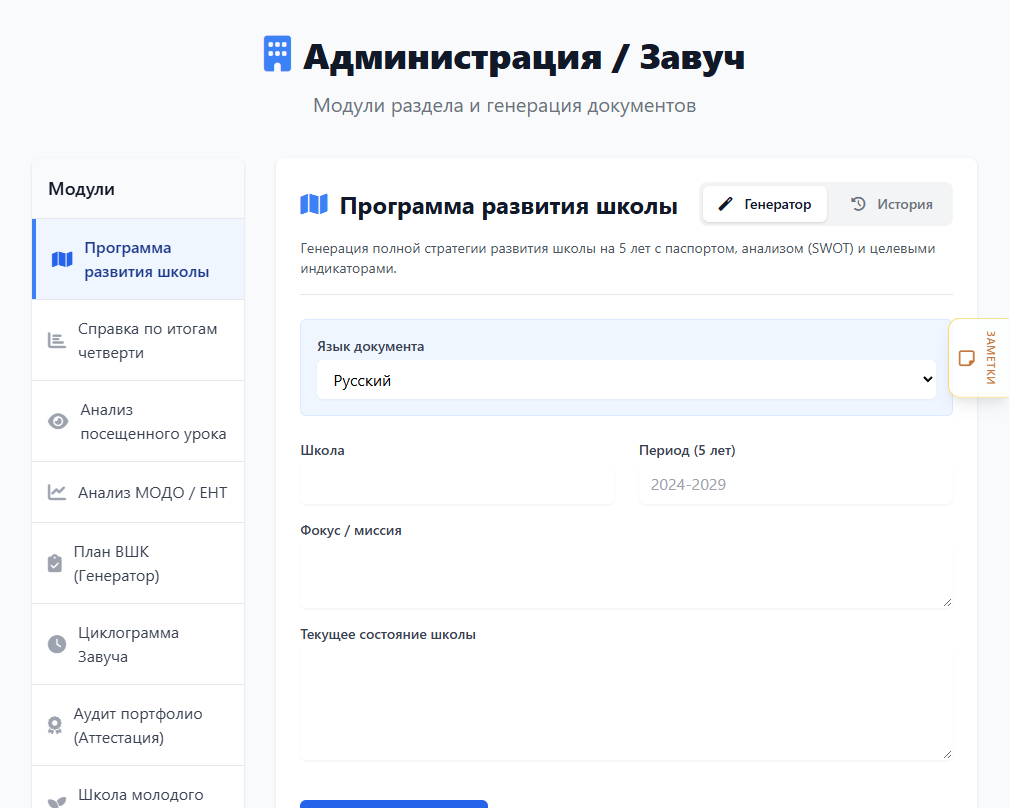Click the Программа развития школы panel title text

coord(508,206)
